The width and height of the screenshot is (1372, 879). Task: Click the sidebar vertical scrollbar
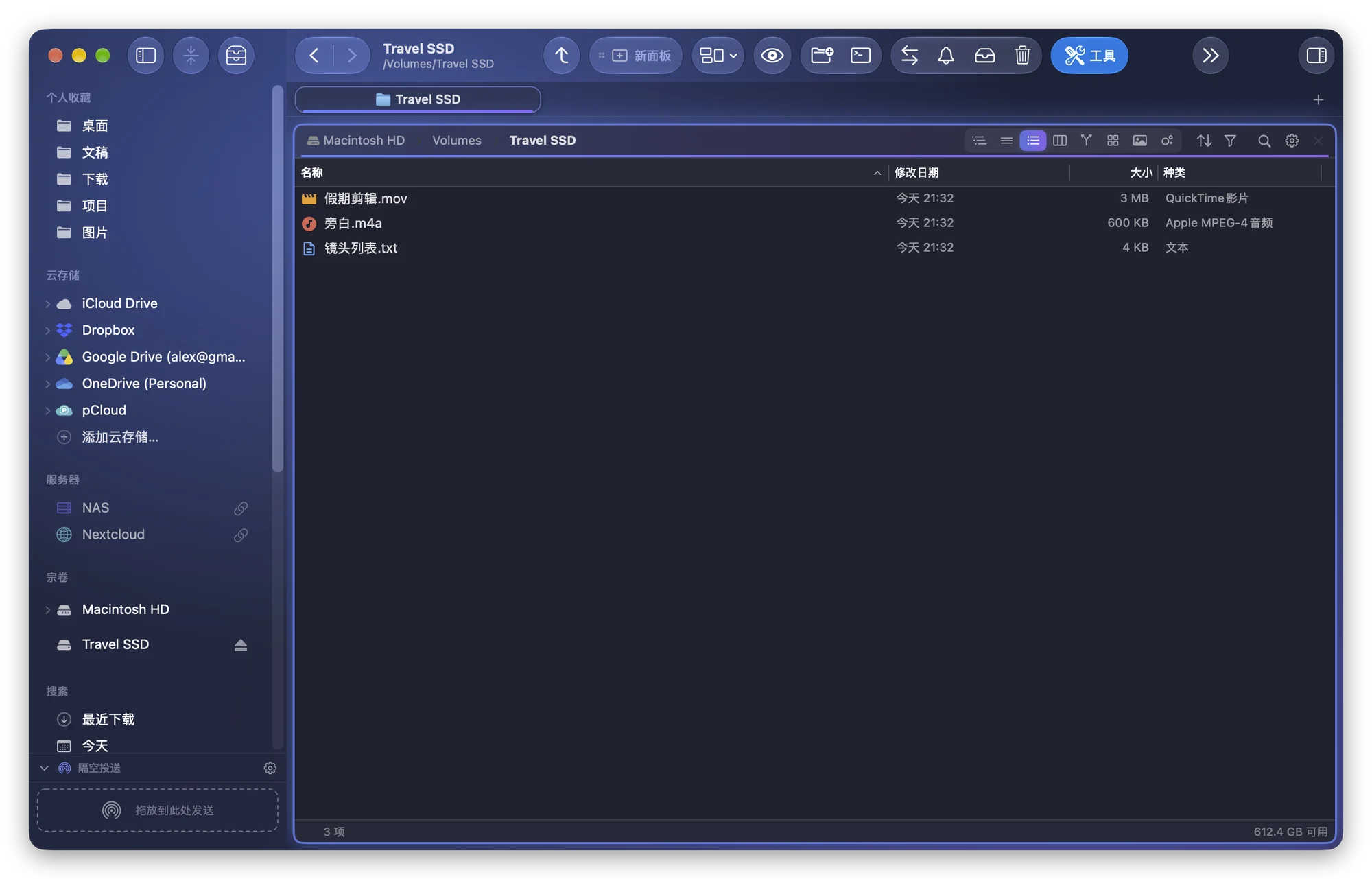(277, 279)
